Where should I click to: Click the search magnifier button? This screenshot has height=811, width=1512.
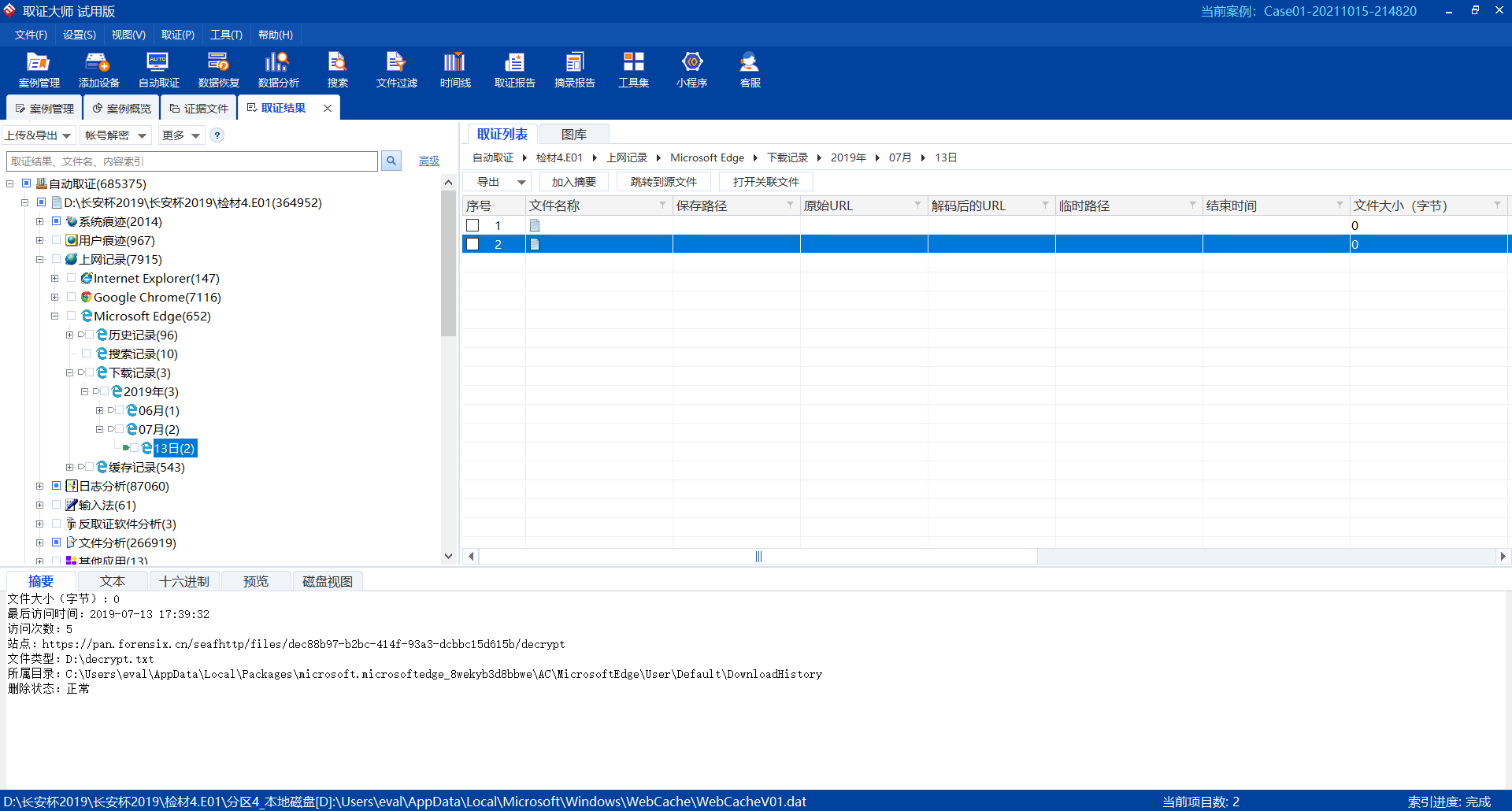[x=391, y=161]
